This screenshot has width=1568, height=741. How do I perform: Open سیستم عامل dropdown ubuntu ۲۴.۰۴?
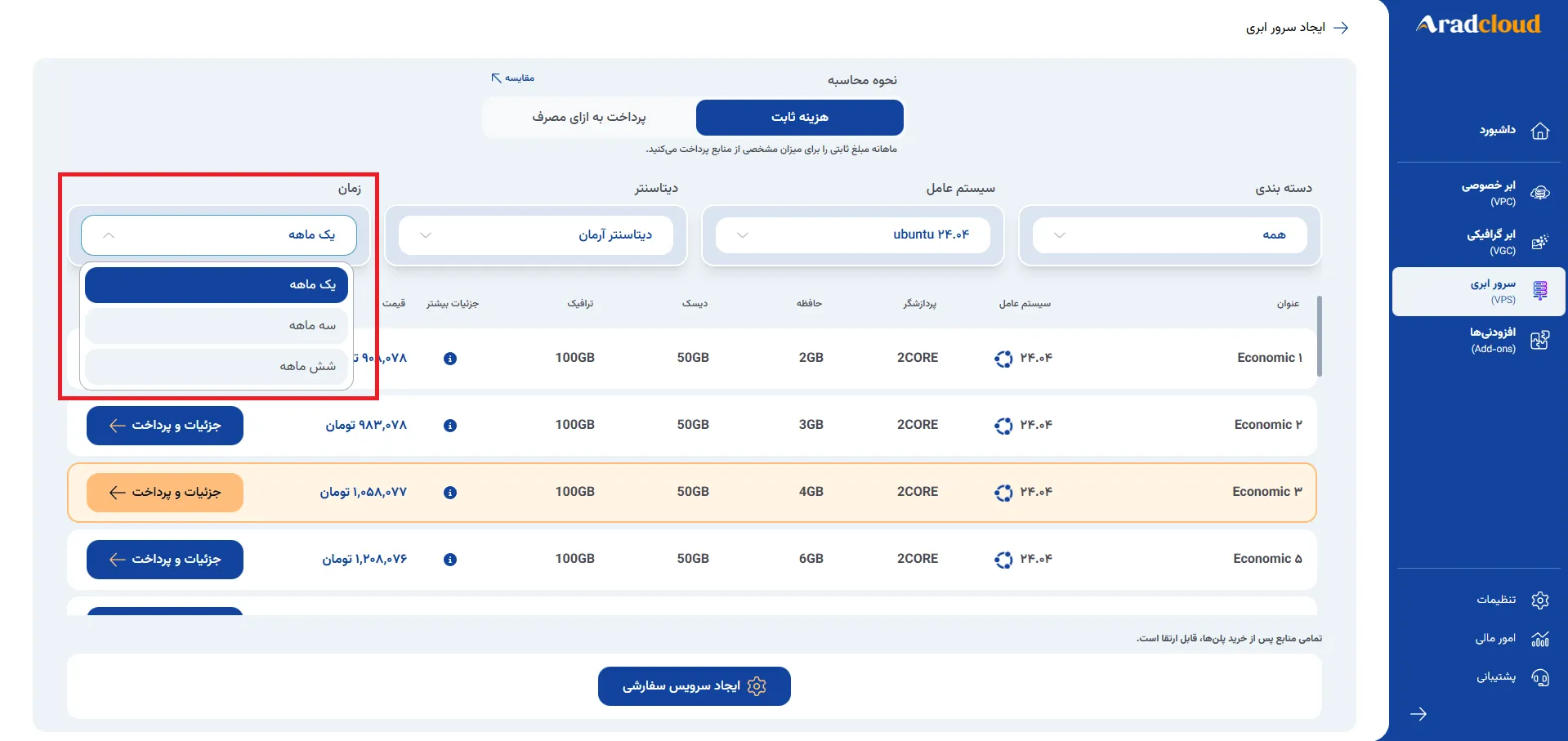[x=853, y=235]
